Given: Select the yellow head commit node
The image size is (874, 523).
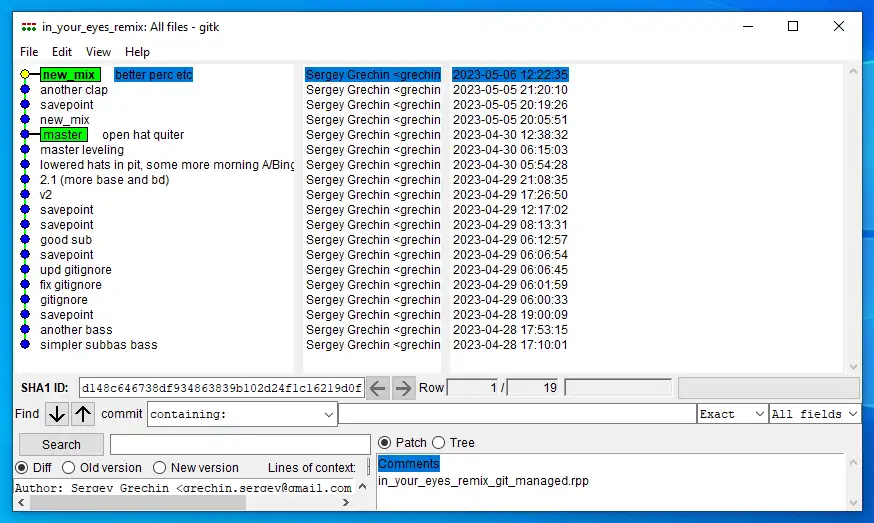Looking at the screenshot, I should 25,74.
